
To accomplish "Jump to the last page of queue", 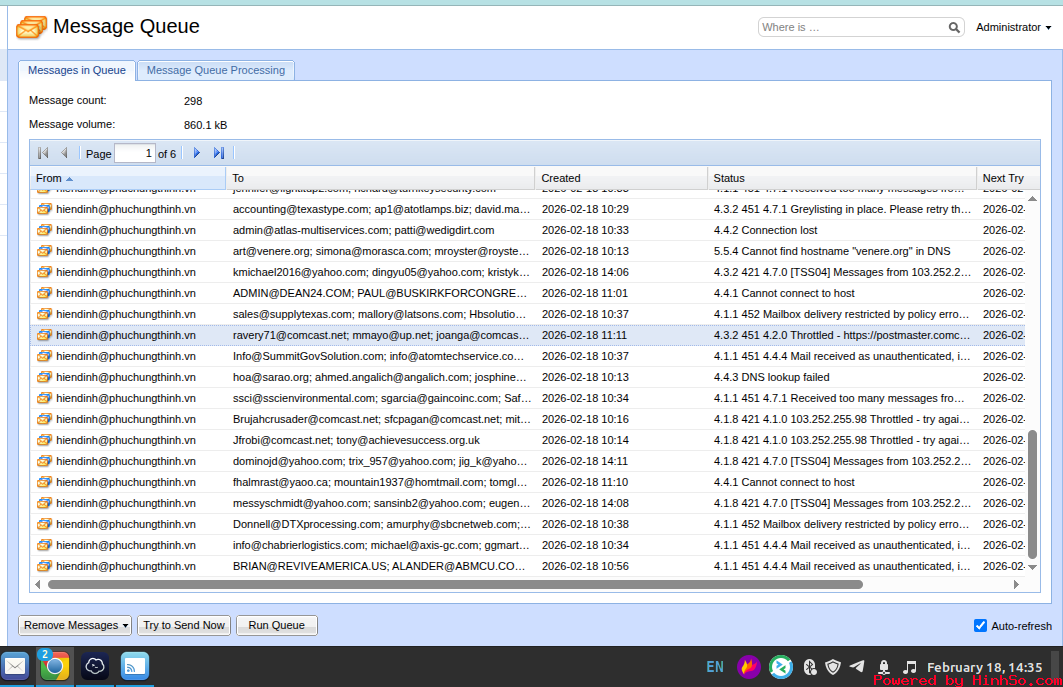I will point(219,153).
